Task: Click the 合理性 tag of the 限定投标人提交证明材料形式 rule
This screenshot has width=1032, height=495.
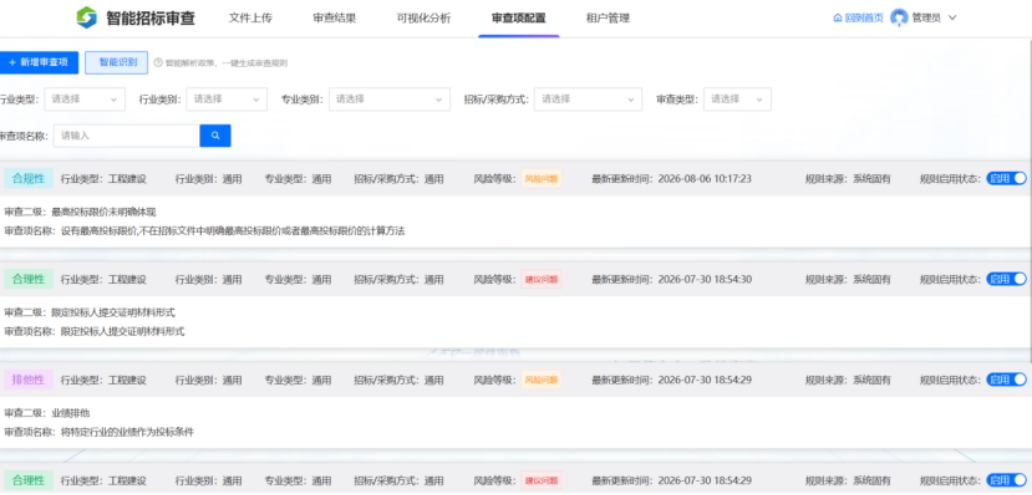Action: pyautogui.click(x=28, y=279)
